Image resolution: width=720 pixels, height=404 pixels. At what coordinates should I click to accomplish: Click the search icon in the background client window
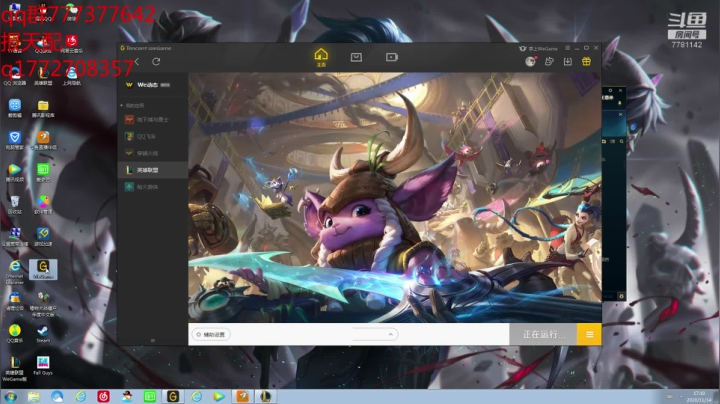(621, 141)
